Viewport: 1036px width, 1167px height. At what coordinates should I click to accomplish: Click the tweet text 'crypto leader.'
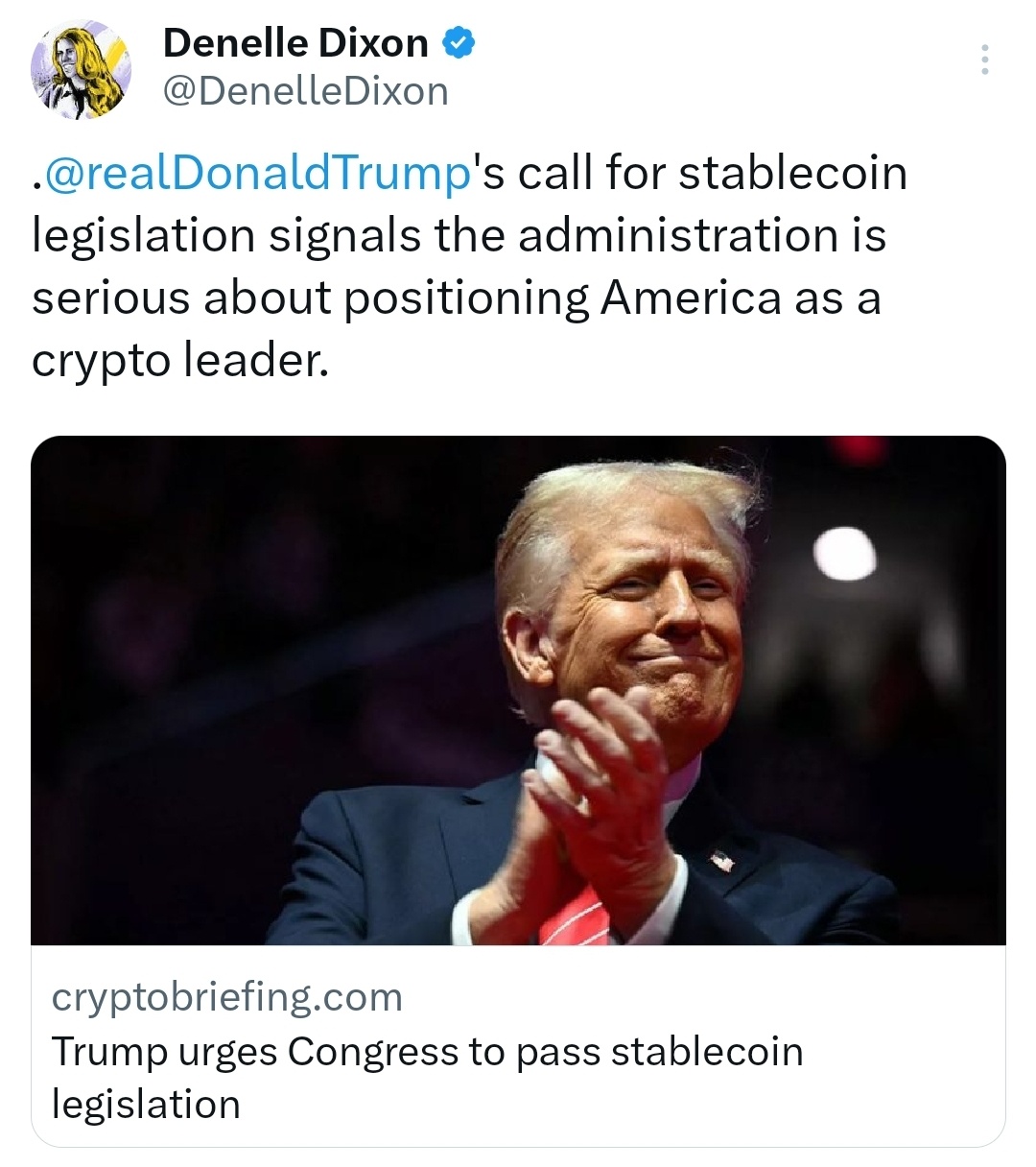point(180,360)
